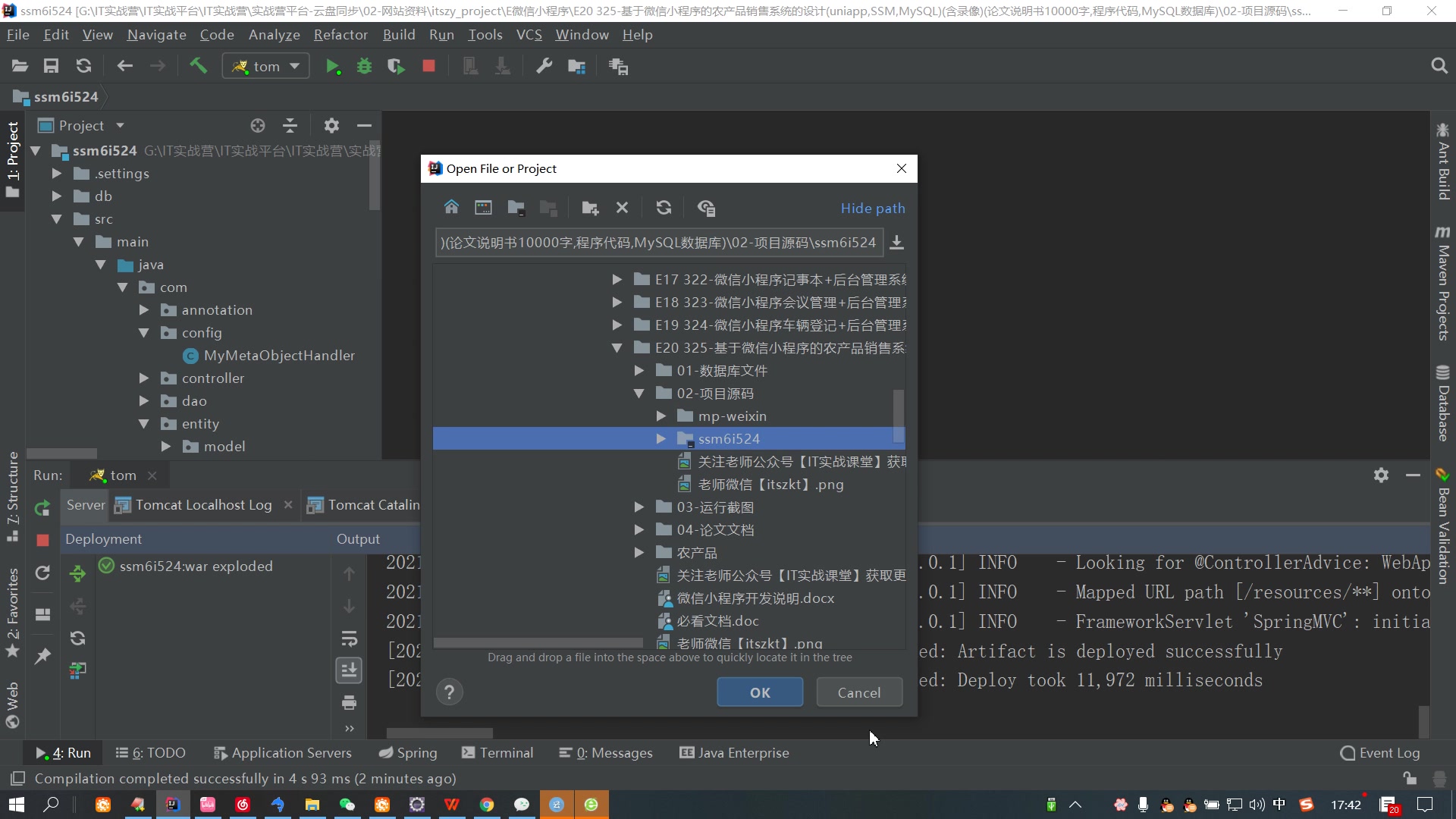The image size is (1456, 819).
Task: Click the dialog horizontal scrollbar
Action: [x=538, y=643]
